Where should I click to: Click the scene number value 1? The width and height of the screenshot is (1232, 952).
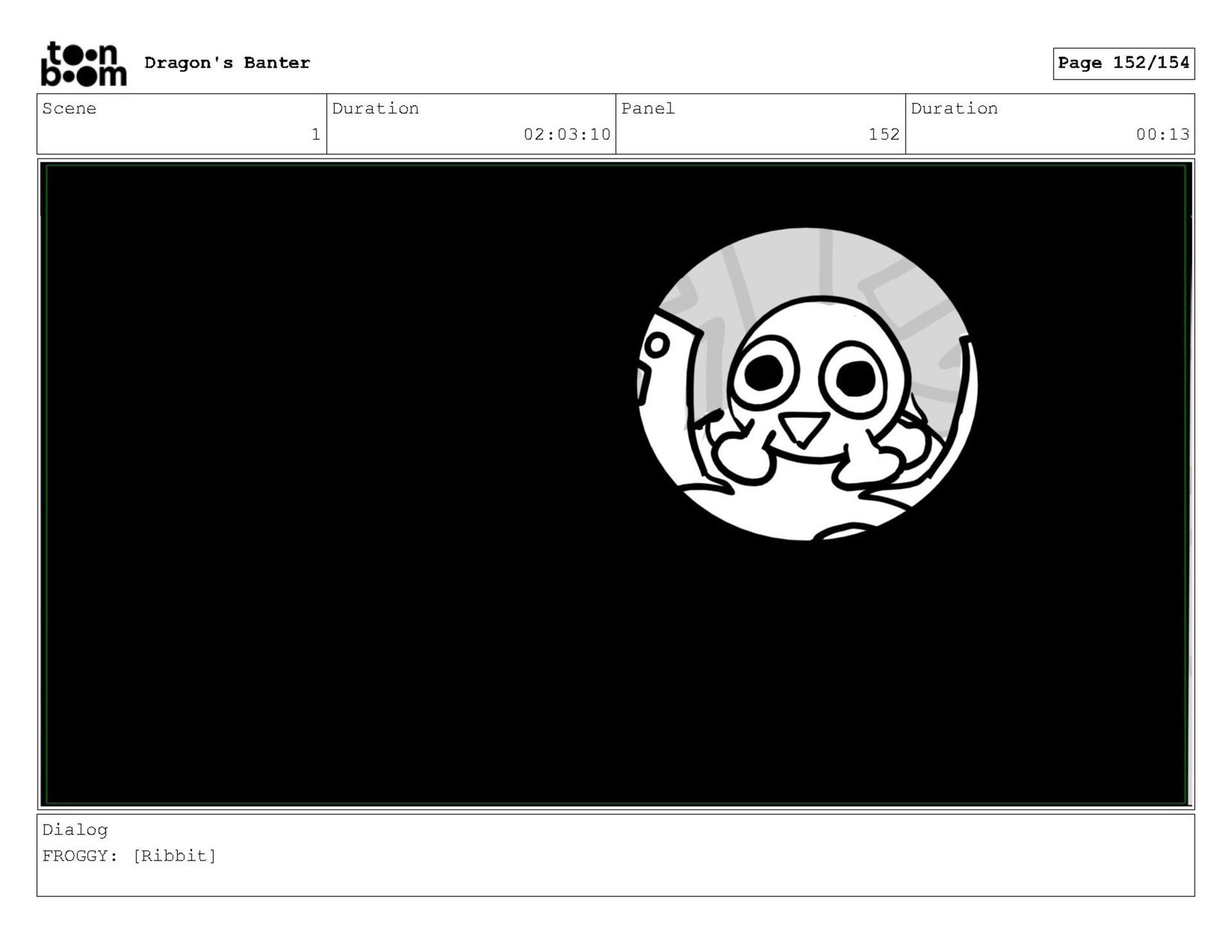[315, 134]
